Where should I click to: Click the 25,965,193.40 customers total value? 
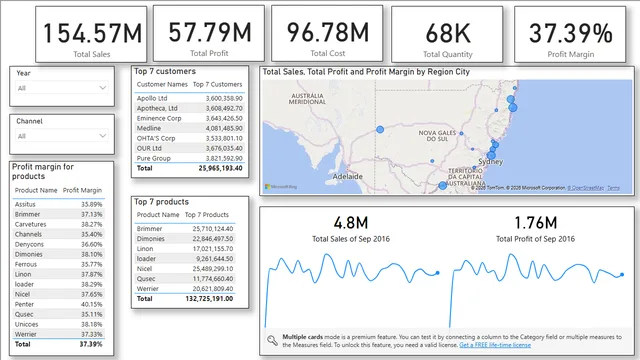pos(220,168)
